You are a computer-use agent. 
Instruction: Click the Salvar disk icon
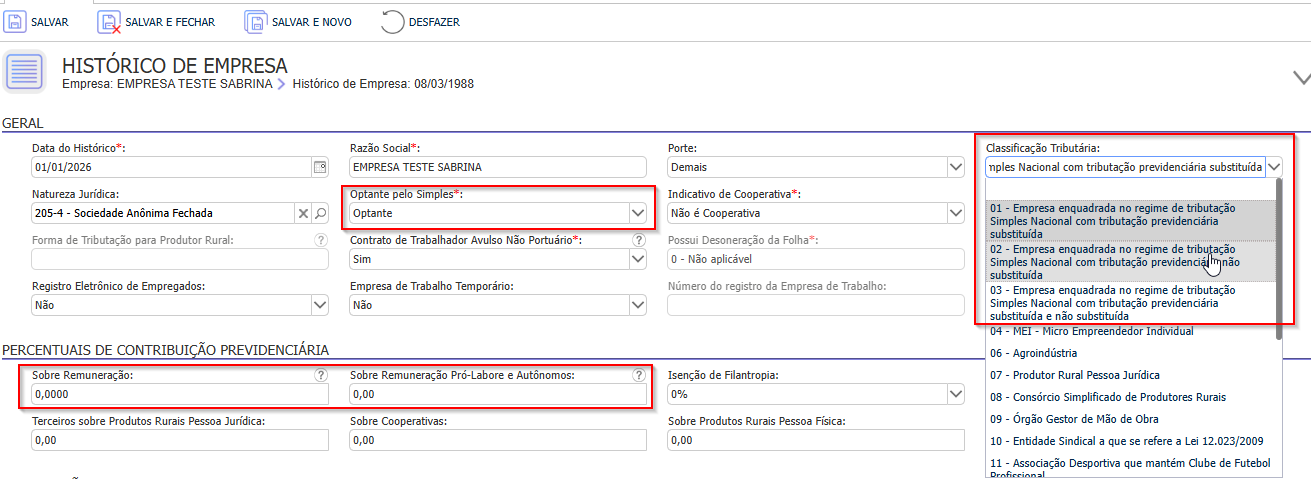point(16,21)
